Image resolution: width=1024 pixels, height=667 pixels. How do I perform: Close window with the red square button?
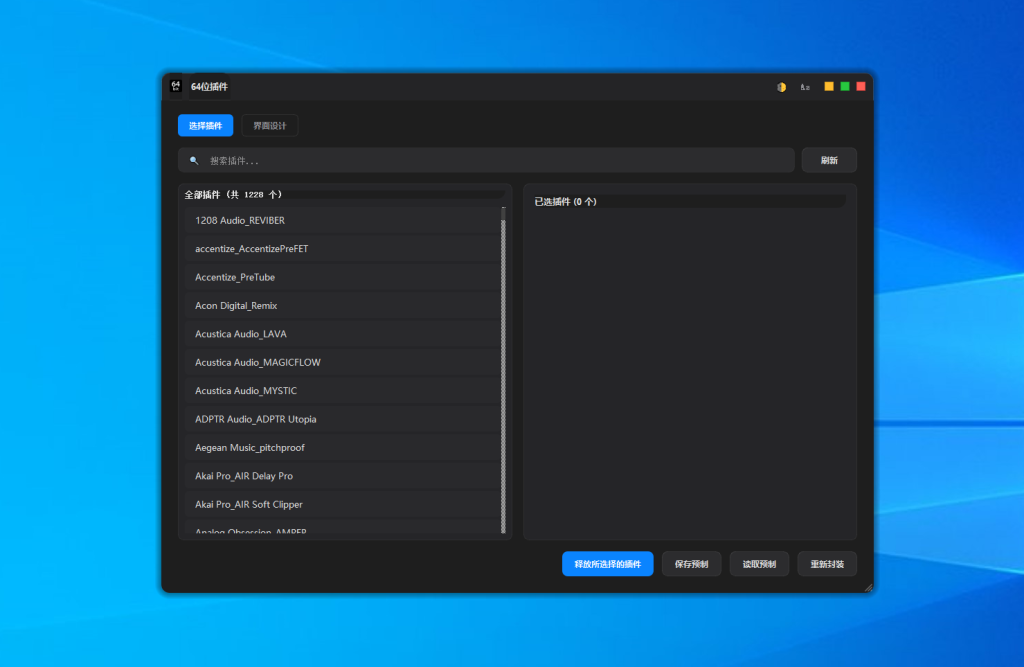[861, 86]
